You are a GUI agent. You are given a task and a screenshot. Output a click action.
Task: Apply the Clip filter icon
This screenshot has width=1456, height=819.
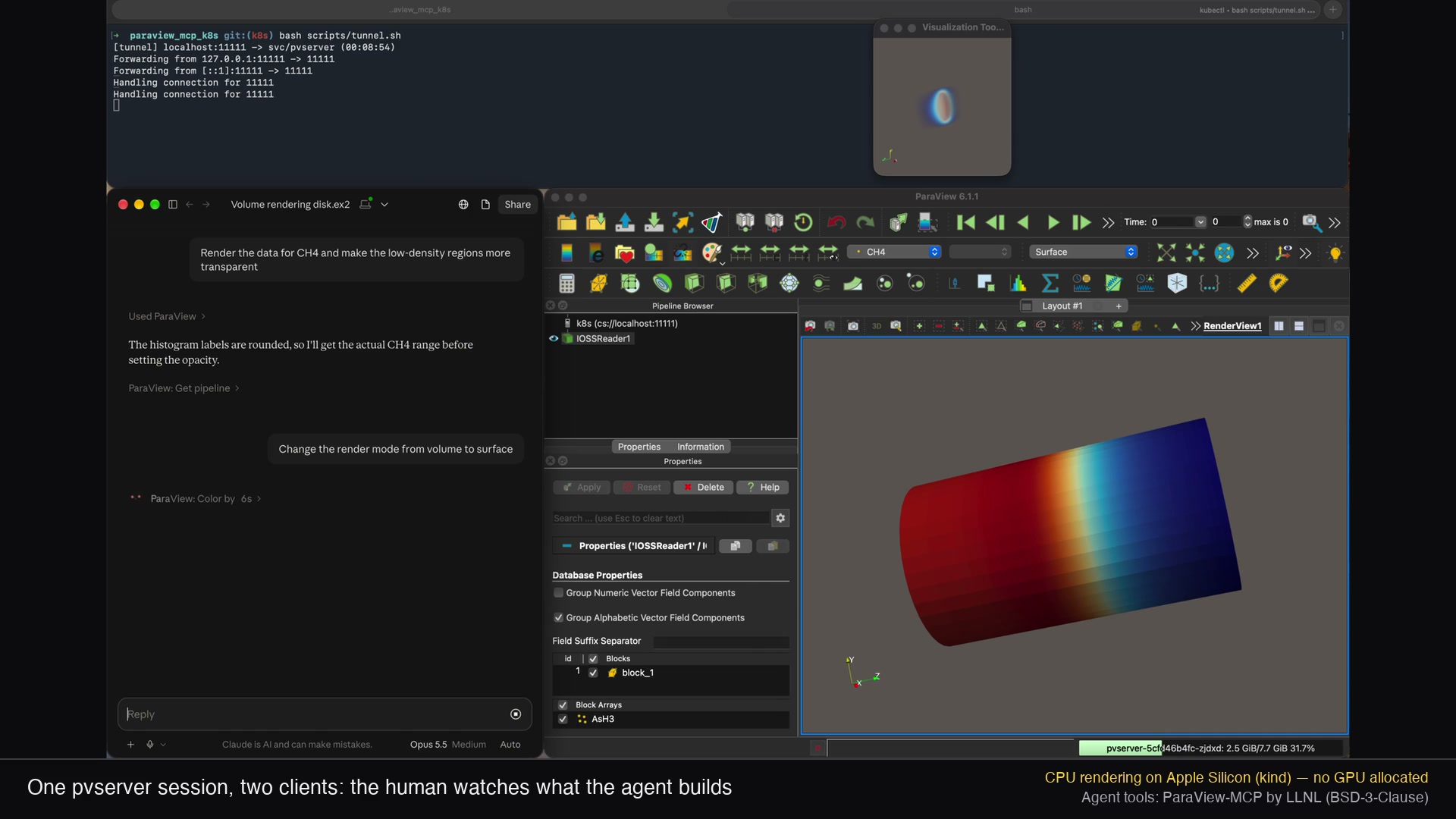(x=693, y=284)
